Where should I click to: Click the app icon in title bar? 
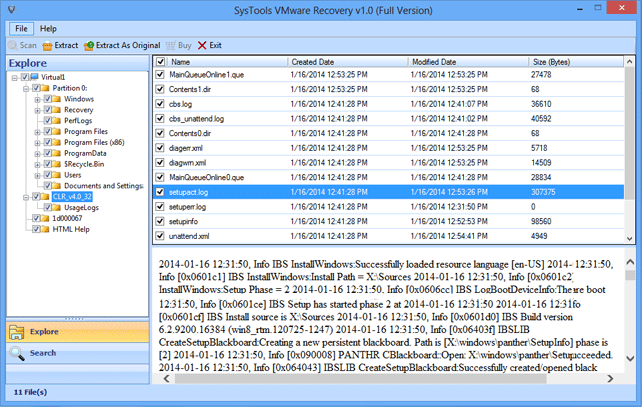(12, 9)
